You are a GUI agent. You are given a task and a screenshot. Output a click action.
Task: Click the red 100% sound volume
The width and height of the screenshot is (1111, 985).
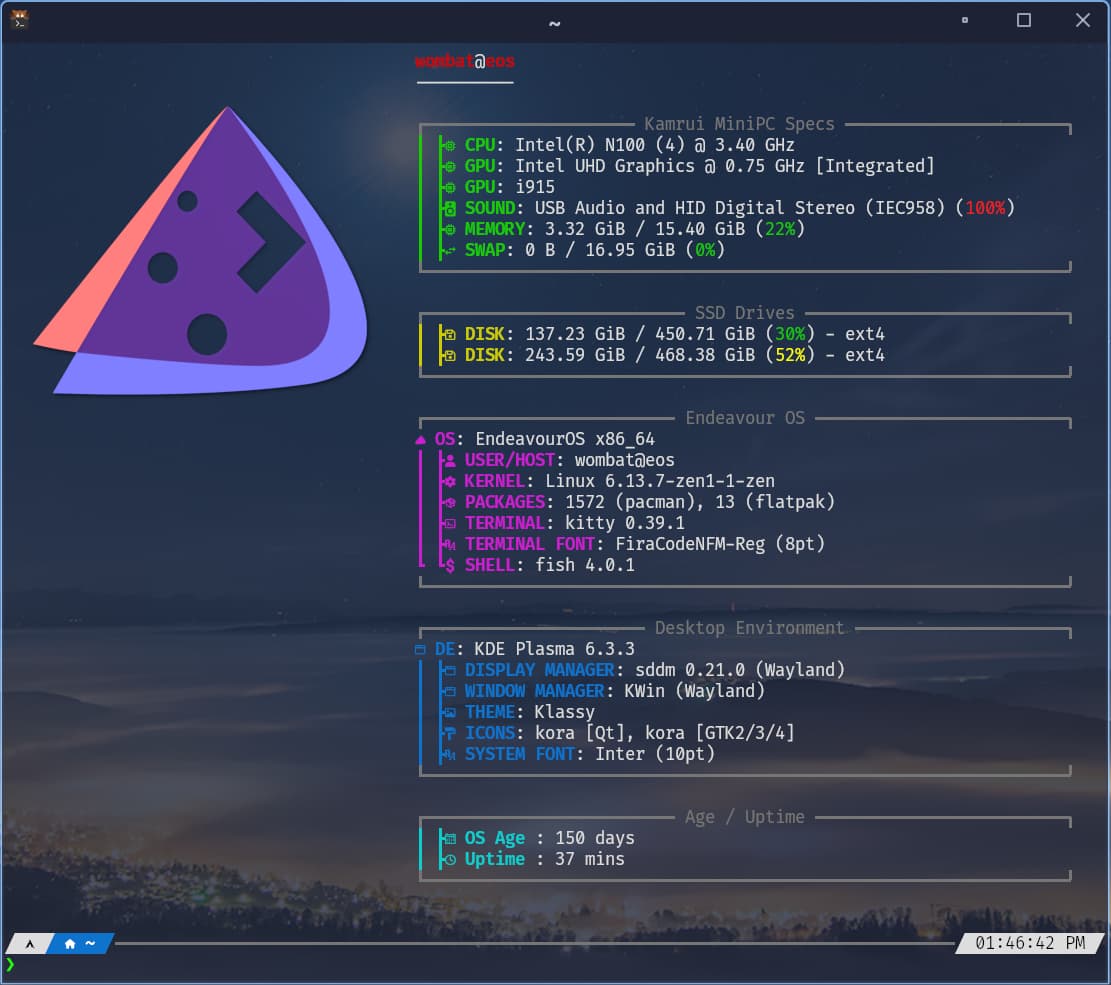click(985, 208)
